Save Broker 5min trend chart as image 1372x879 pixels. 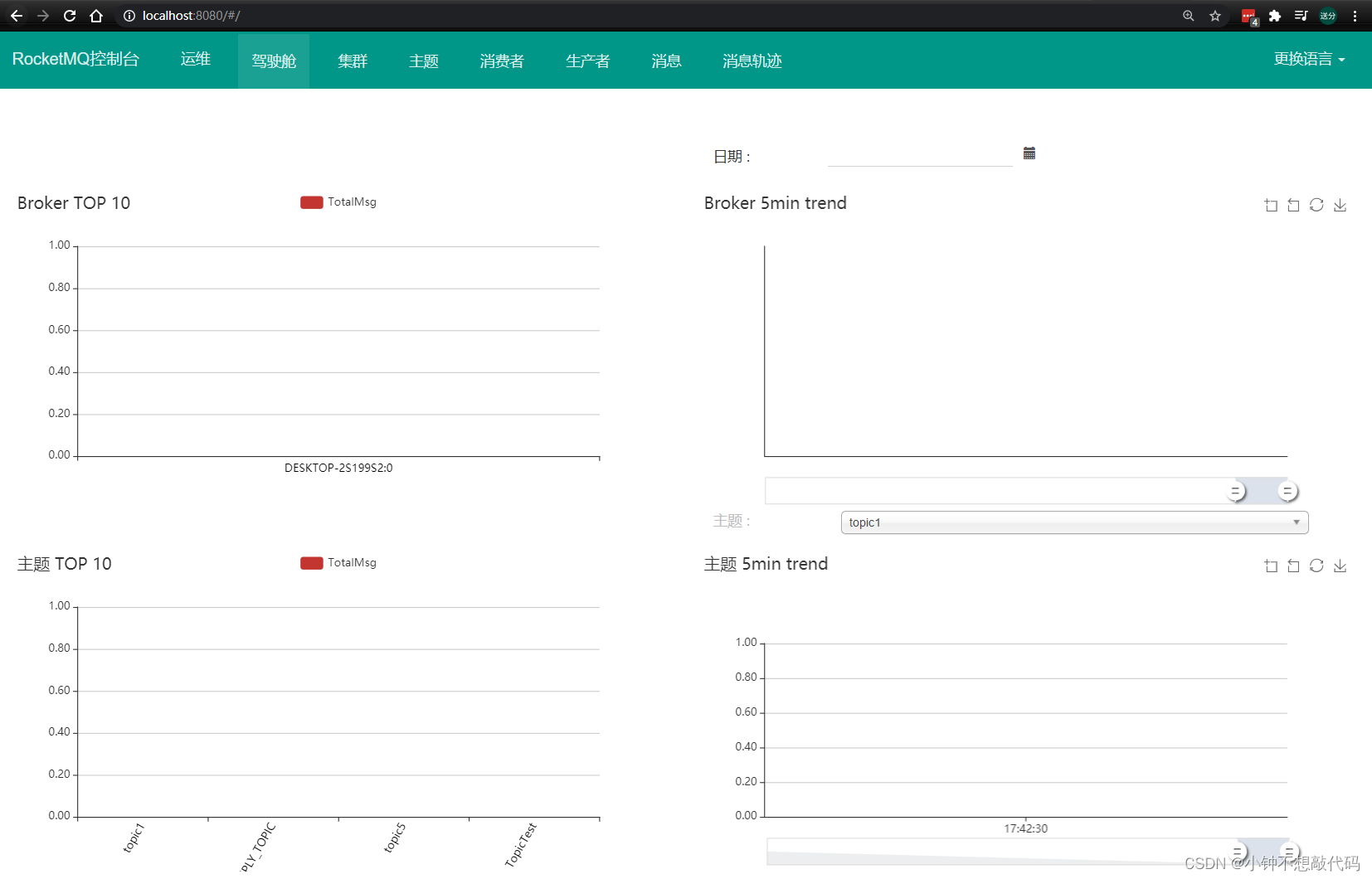(1340, 205)
